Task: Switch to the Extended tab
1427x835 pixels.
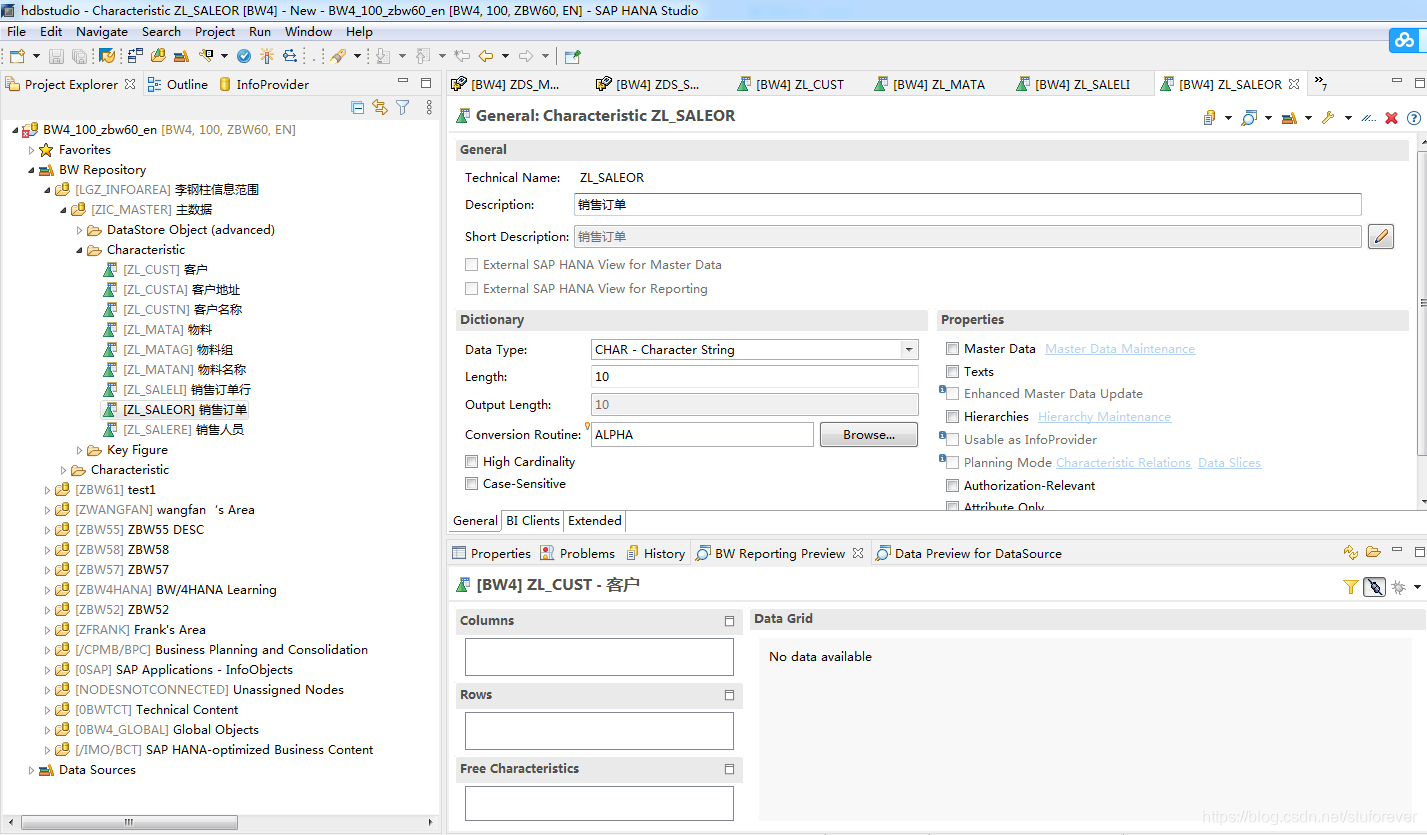Action: pos(595,520)
